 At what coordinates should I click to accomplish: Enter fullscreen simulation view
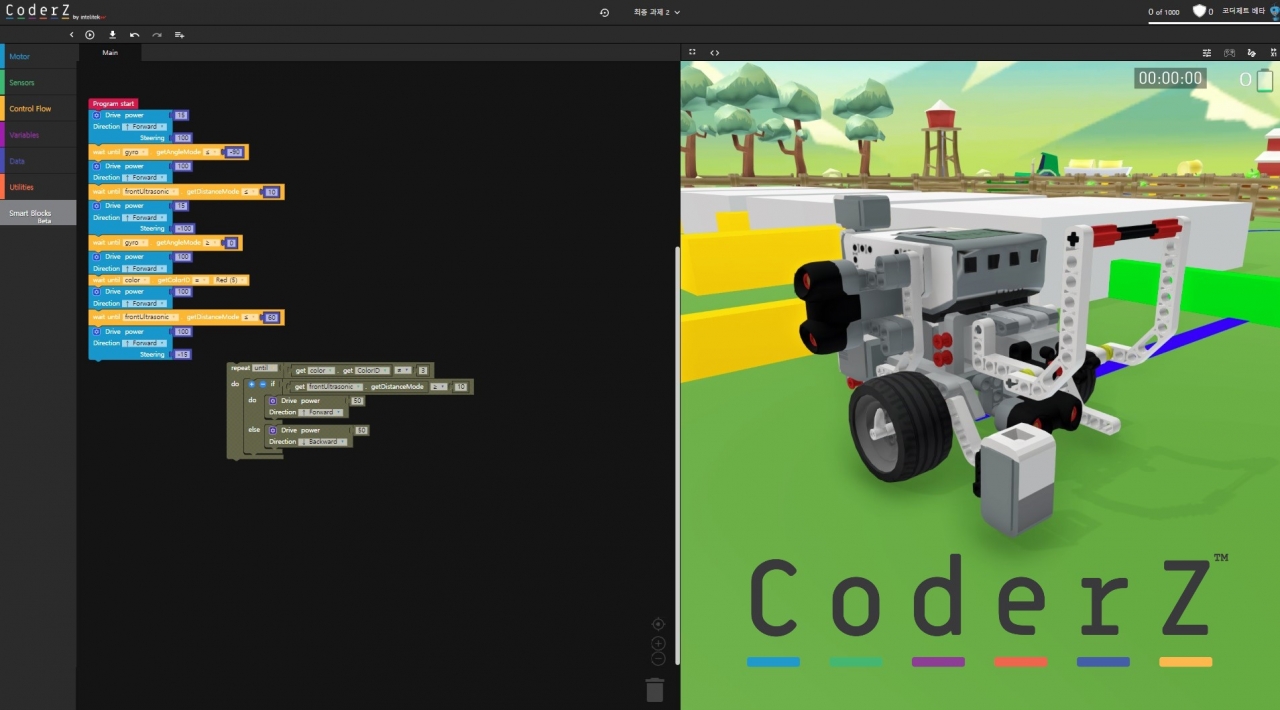pyautogui.click(x=692, y=52)
